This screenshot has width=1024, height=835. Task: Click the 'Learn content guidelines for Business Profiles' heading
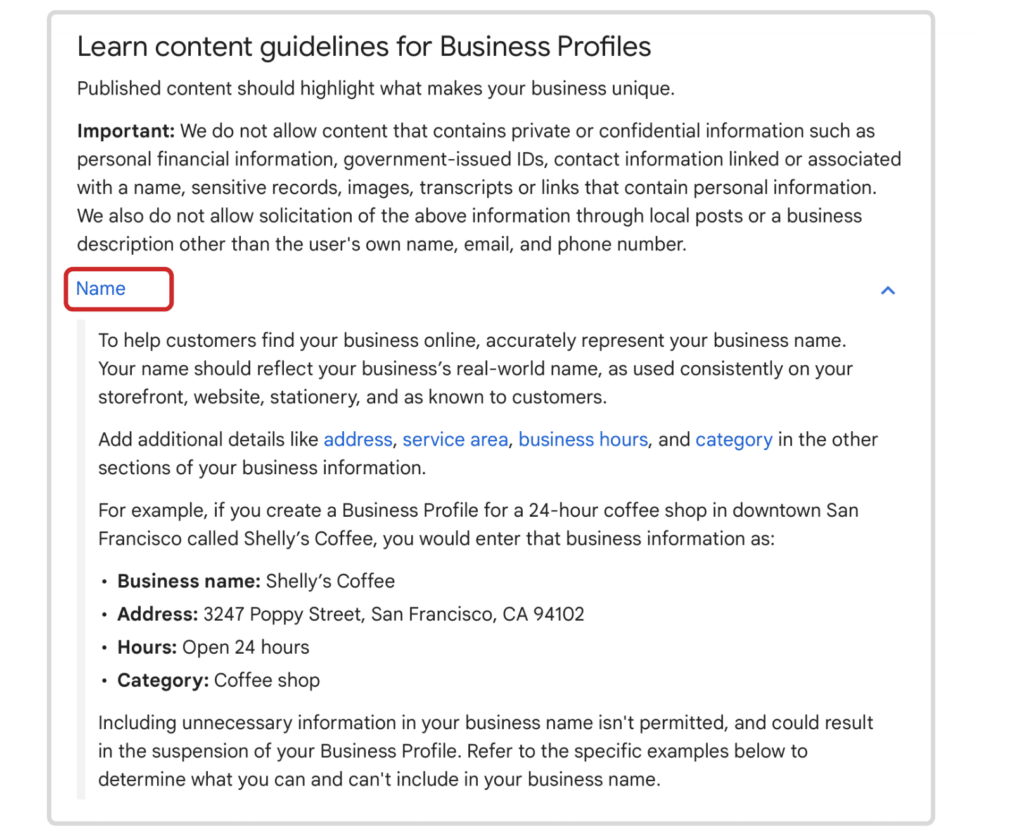coord(364,47)
